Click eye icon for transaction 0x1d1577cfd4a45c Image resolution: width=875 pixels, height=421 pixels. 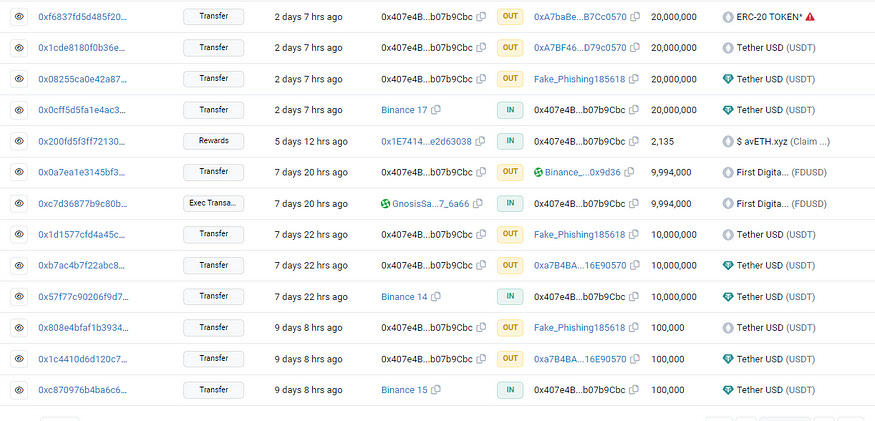click(x=19, y=235)
